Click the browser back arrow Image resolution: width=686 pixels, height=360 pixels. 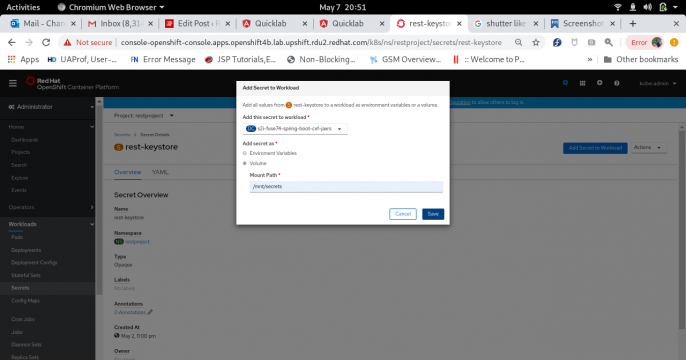[x=12, y=42]
